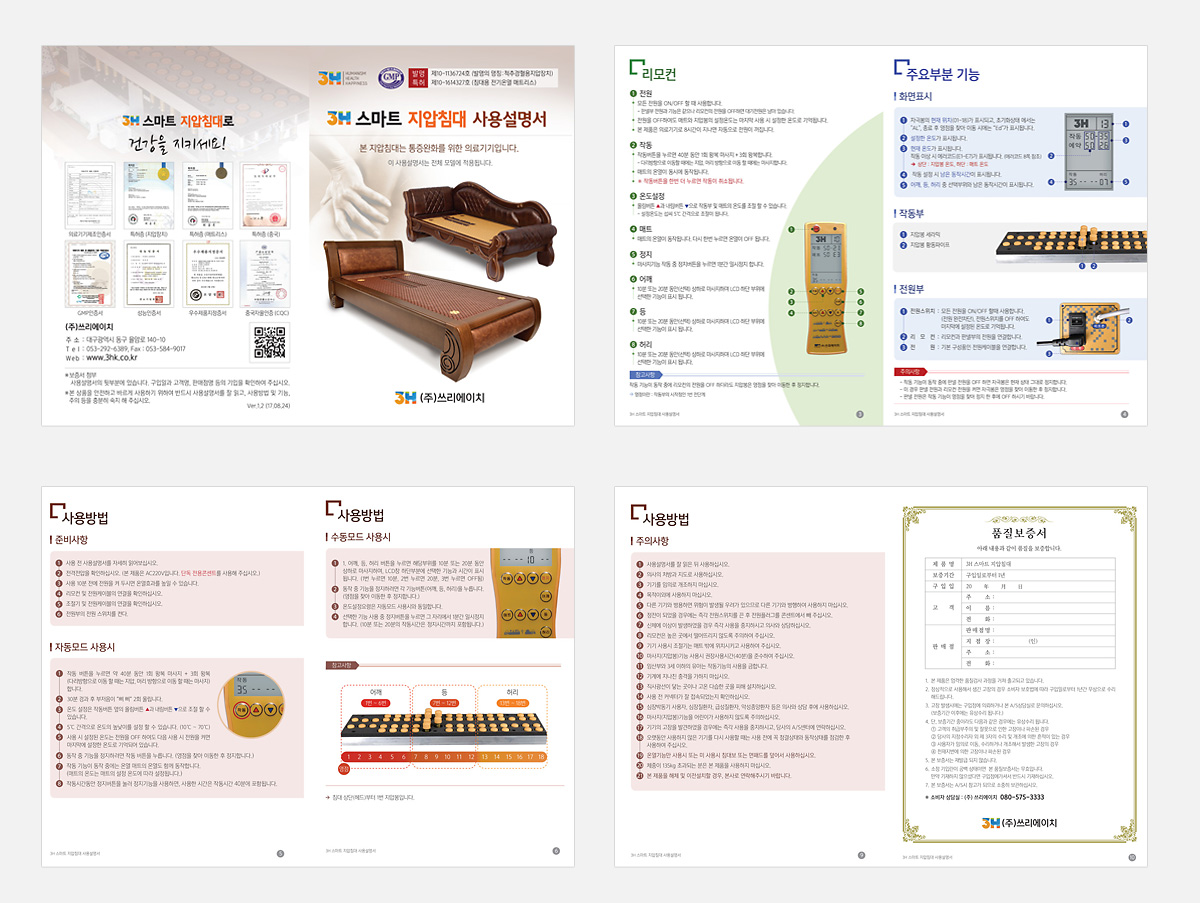Click the green bracket icon beside 리모컨
The width and height of the screenshot is (1200, 903).
(637, 69)
